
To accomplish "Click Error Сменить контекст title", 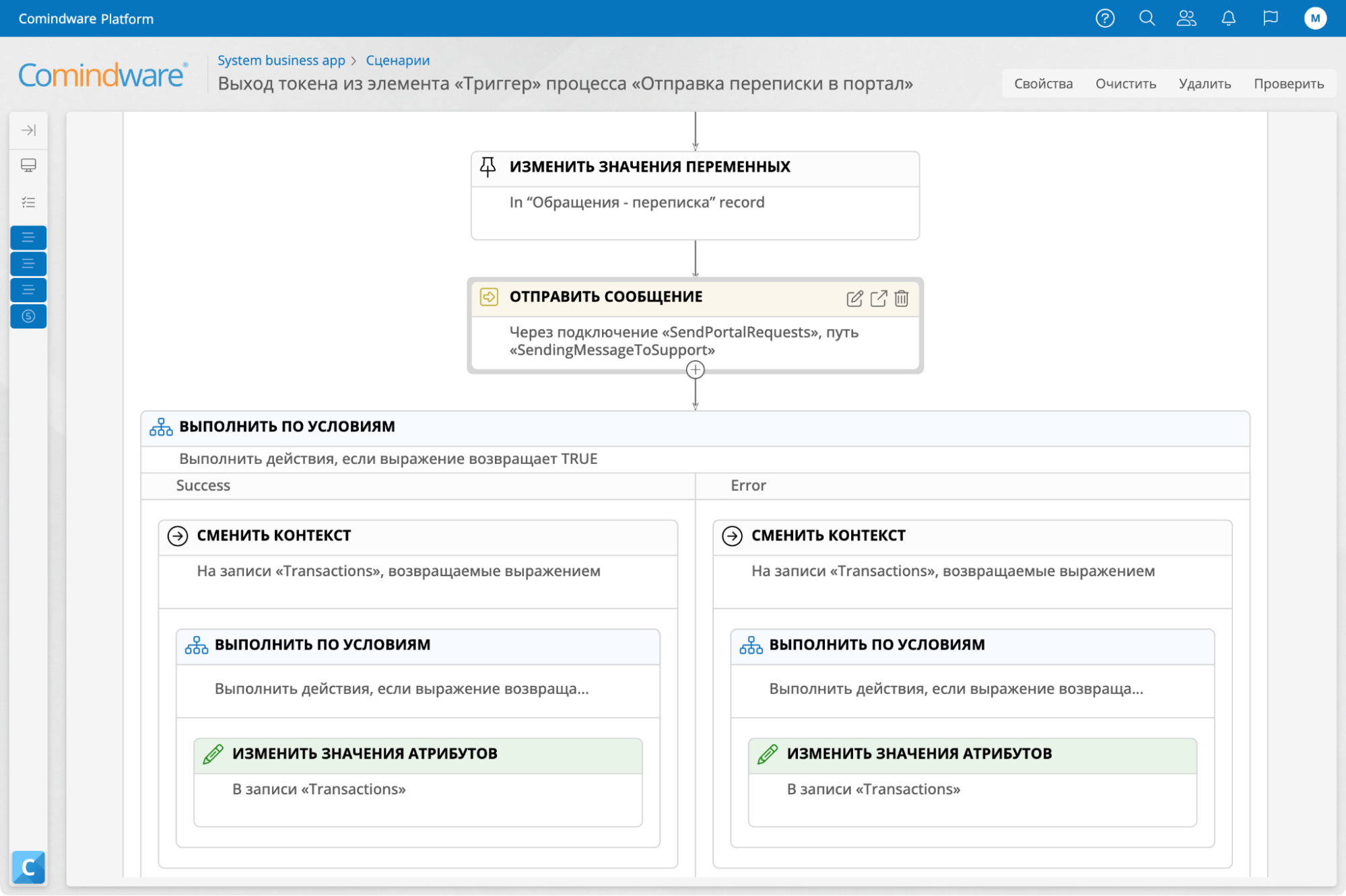I will pyautogui.click(x=828, y=536).
